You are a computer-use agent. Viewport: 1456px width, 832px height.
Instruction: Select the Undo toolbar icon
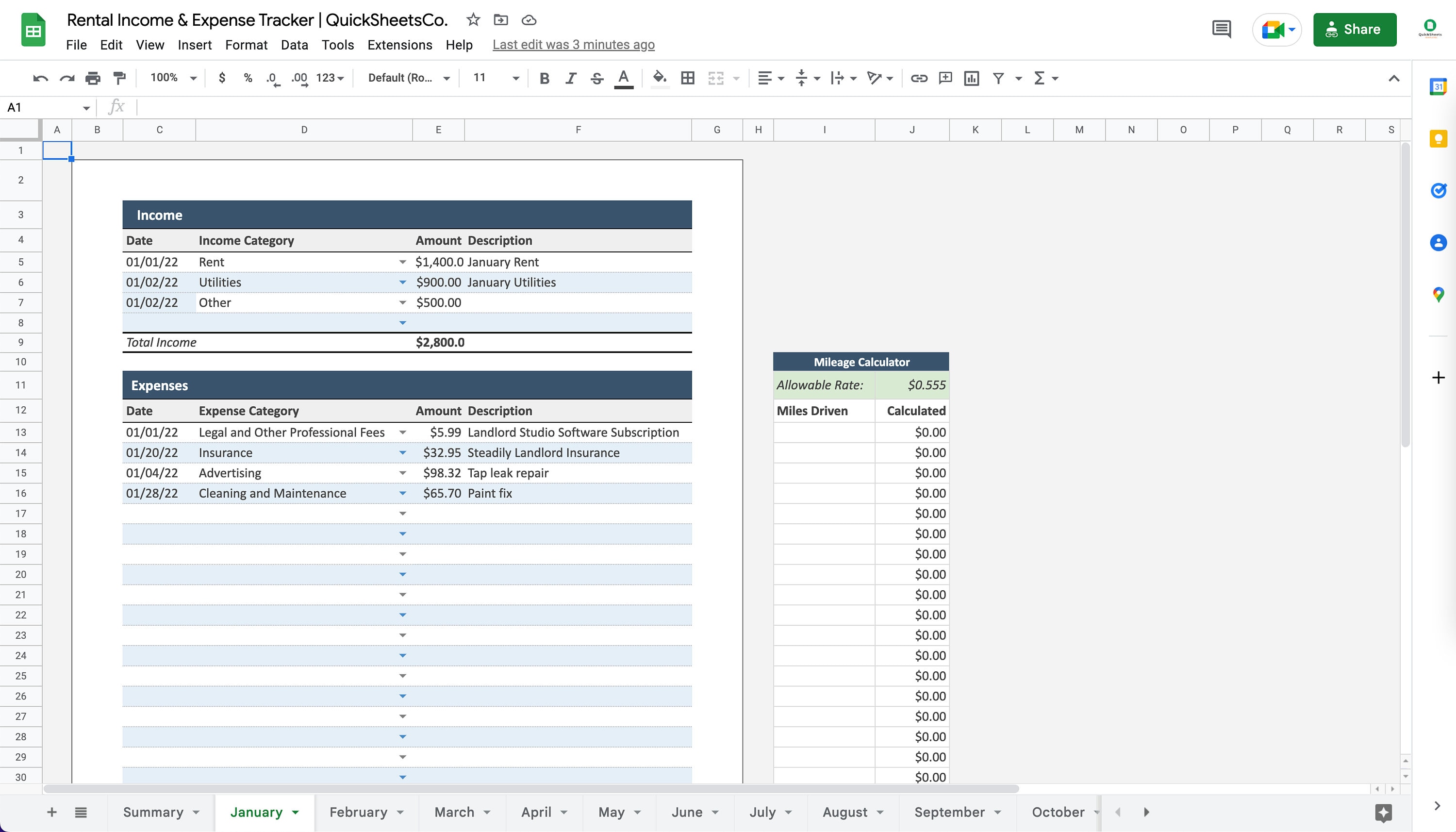[39, 78]
